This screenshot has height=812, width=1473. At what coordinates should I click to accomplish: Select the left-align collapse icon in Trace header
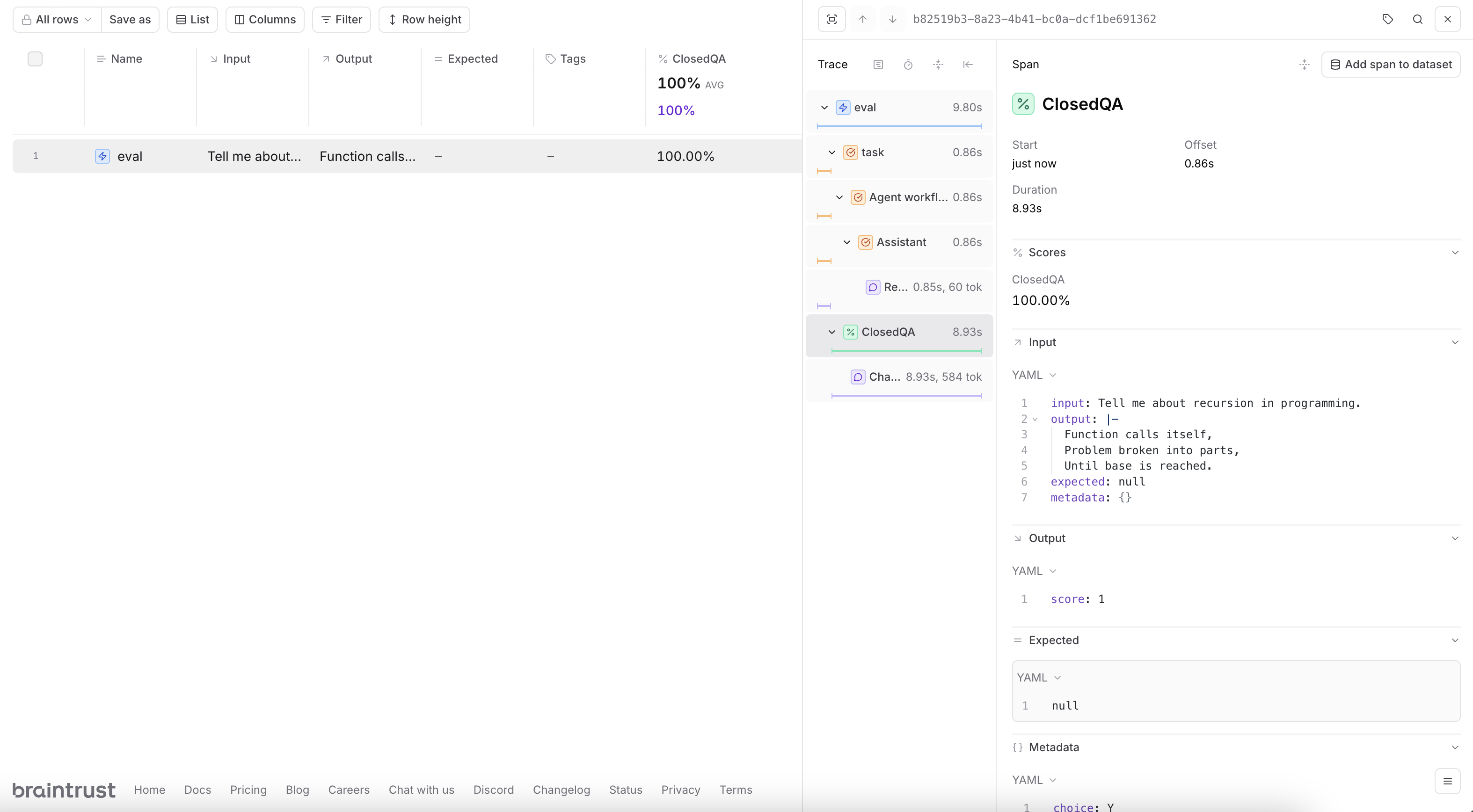point(968,64)
